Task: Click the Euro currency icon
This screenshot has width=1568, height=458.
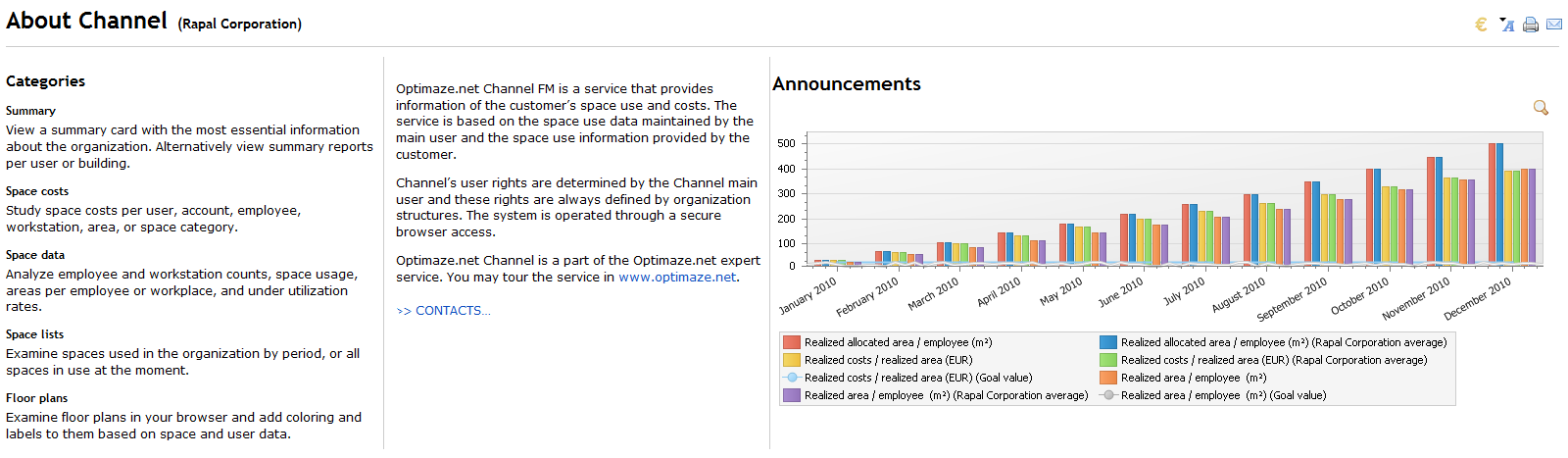Action: pos(1481,25)
